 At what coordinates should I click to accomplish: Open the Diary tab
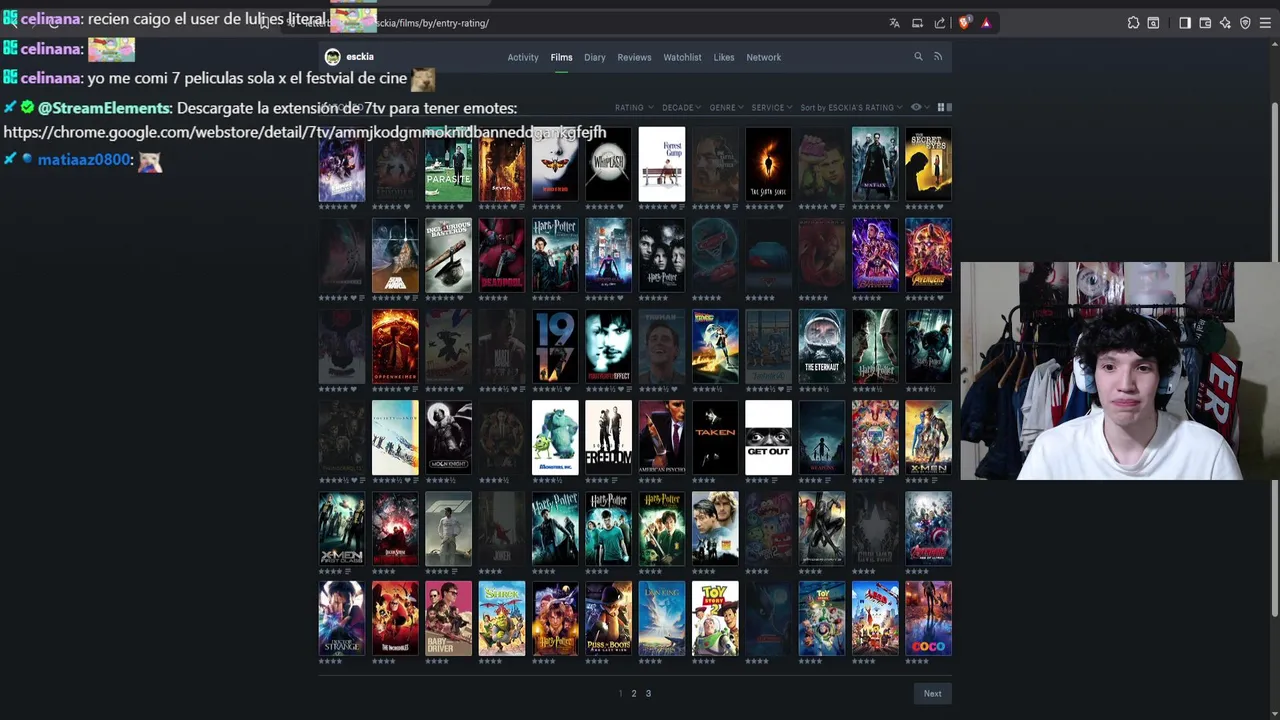pos(595,57)
